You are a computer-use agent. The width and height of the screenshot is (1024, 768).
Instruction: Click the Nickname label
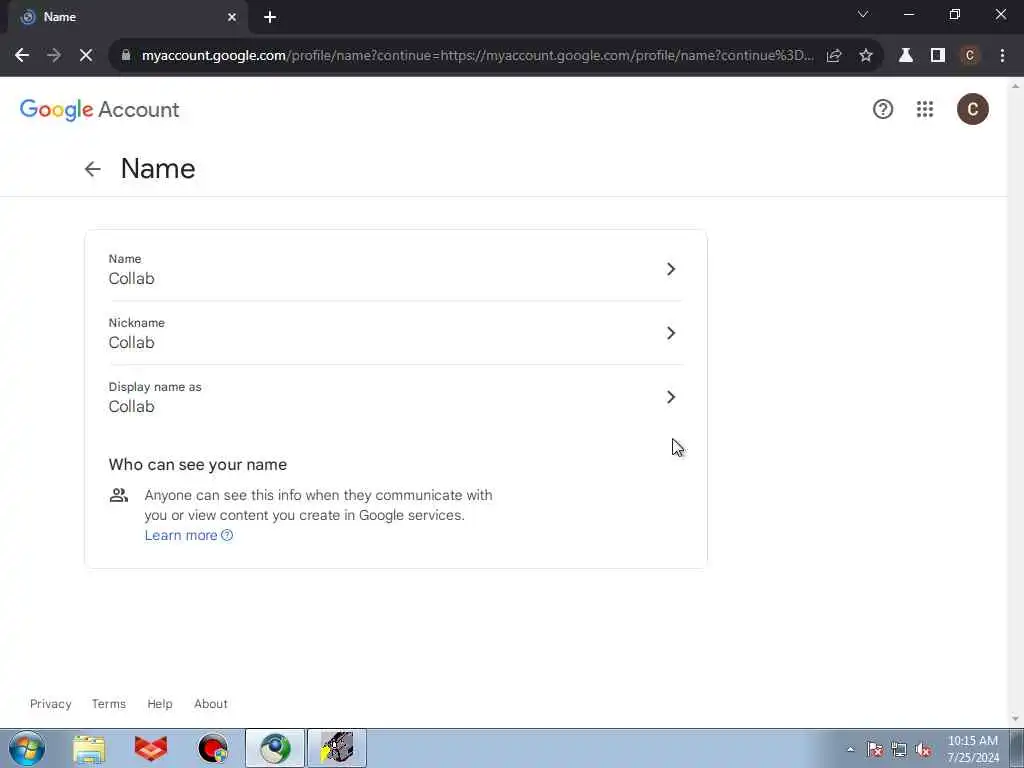point(136,323)
